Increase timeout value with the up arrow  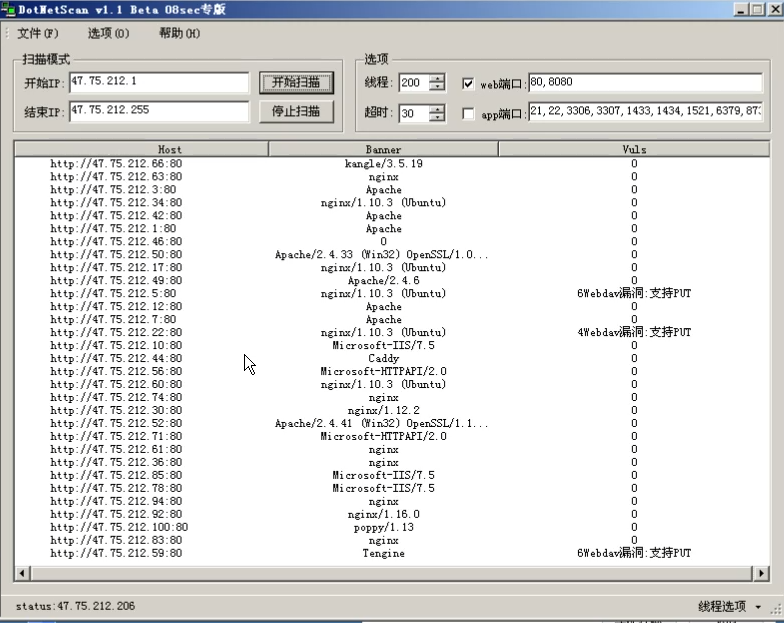[436, 109]
